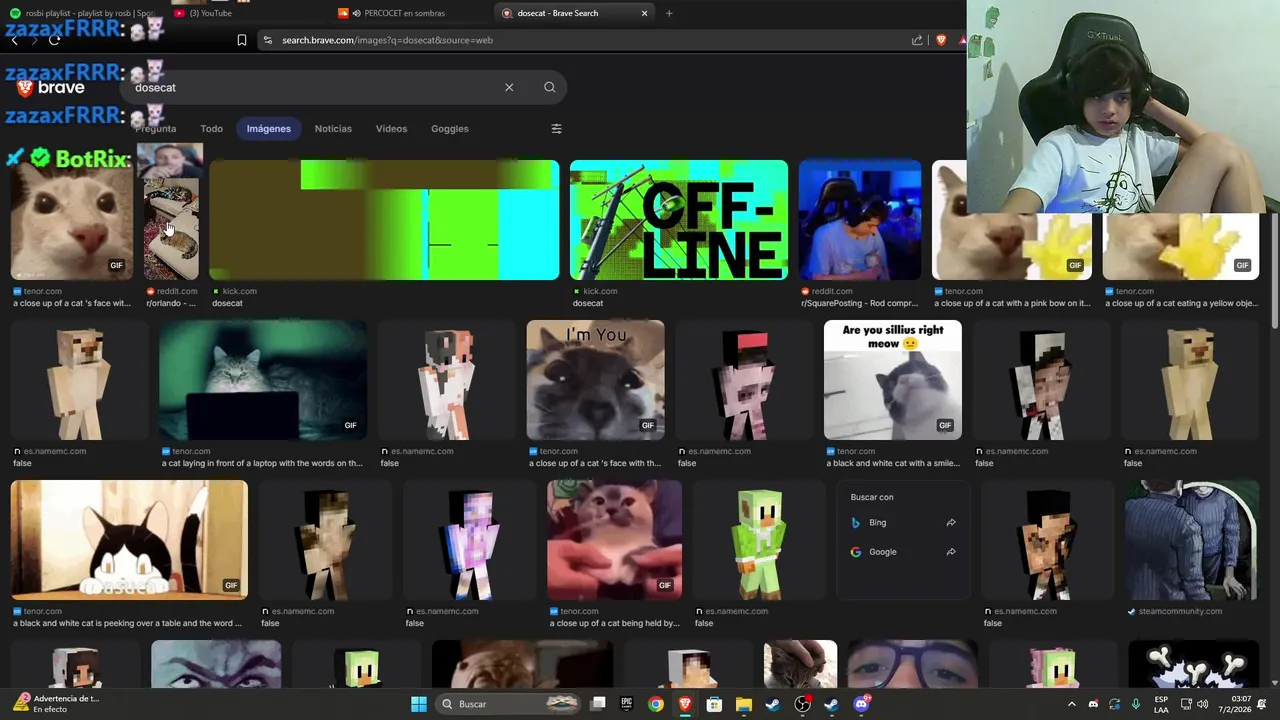
Task: Switch to the rosbi playlist Spotify tab
Action: (x=82, y=13)
